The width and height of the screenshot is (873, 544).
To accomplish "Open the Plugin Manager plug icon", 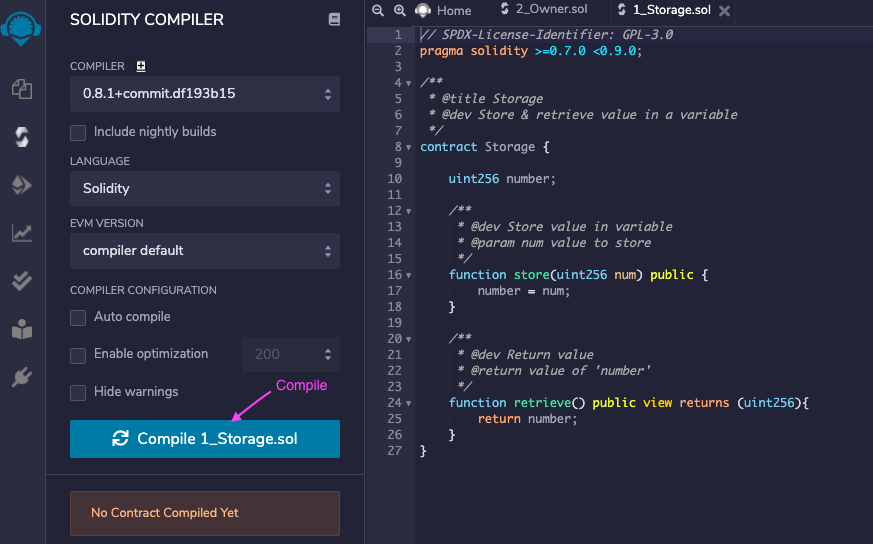I will (22, 378).
